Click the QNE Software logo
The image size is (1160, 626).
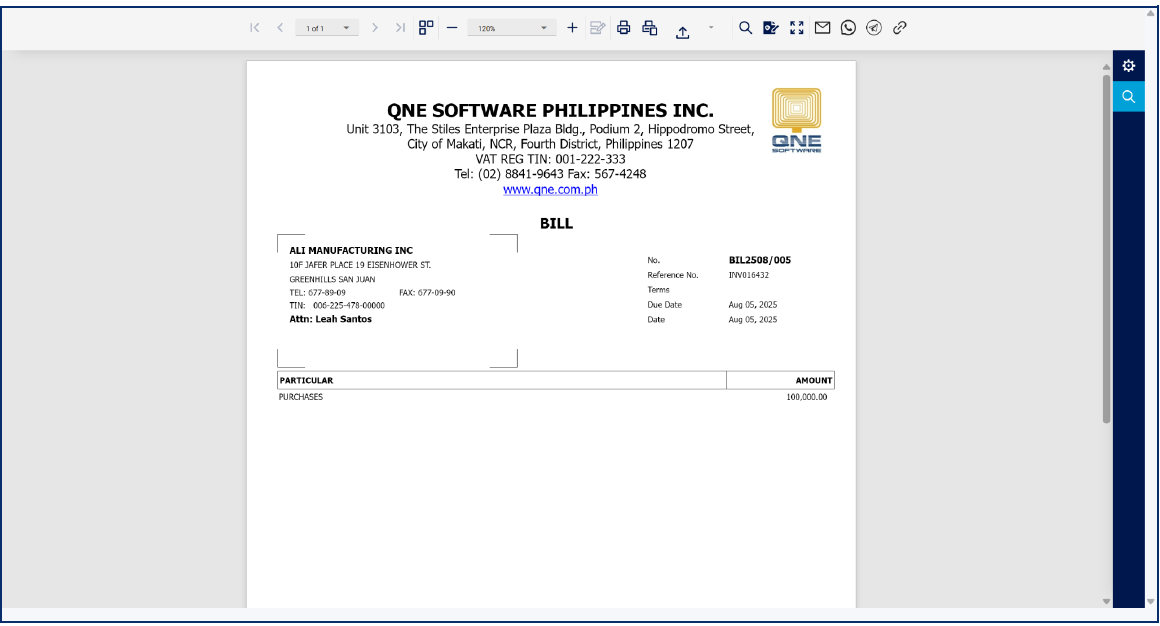[797, 120]
